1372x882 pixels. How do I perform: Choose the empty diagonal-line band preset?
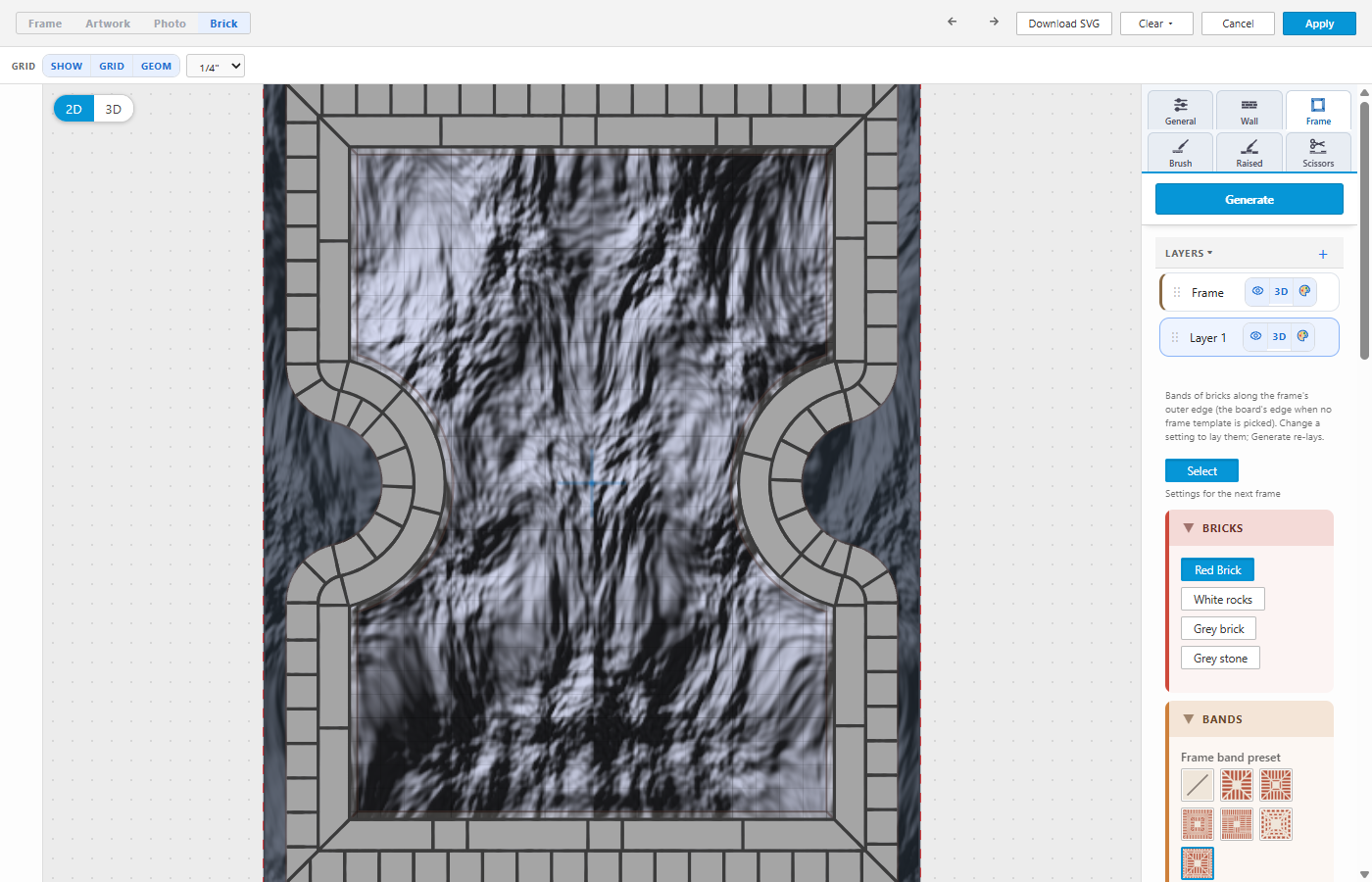tap(1198, 785)
